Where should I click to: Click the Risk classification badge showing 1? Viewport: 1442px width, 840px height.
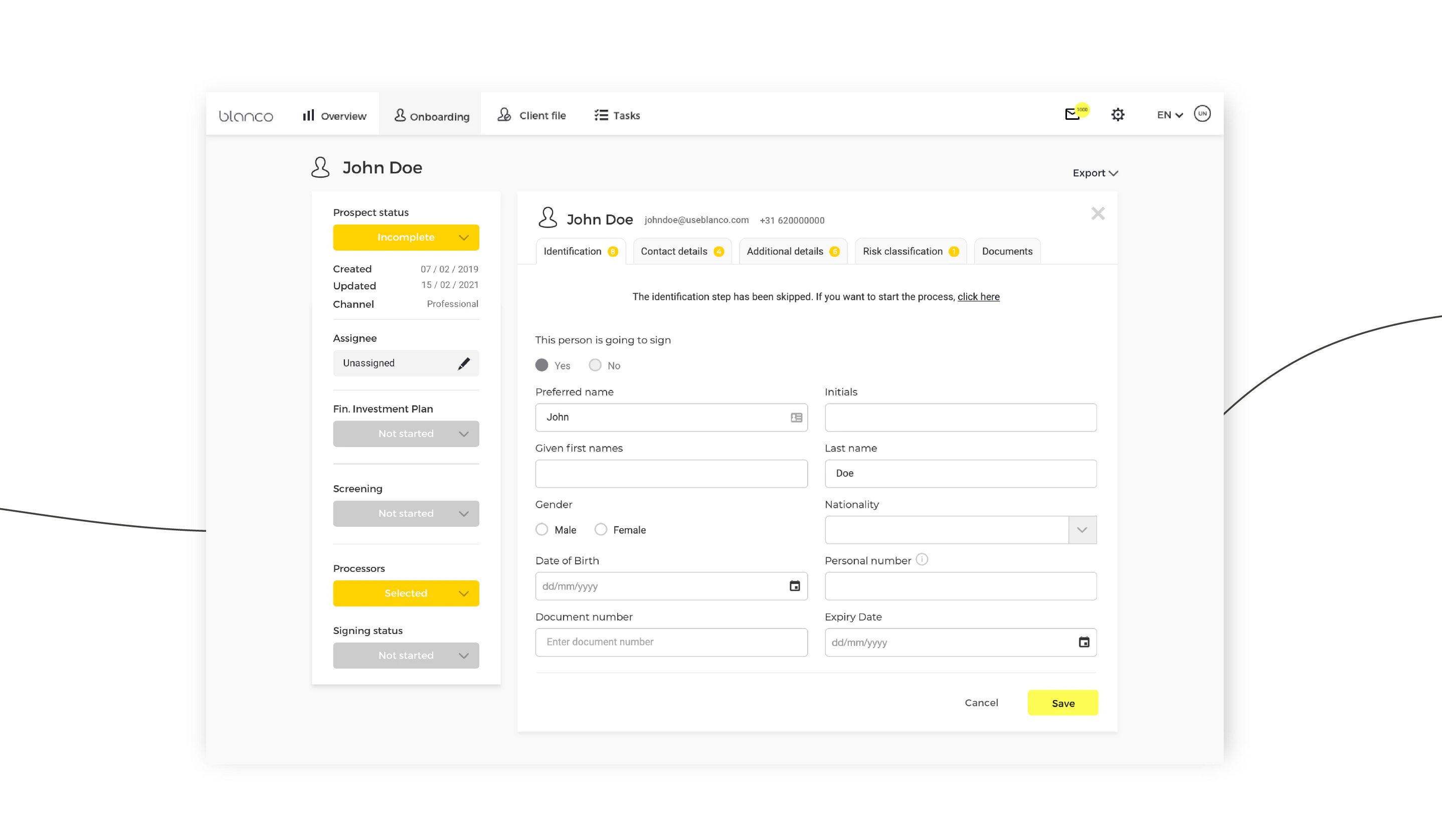[953, 252]
